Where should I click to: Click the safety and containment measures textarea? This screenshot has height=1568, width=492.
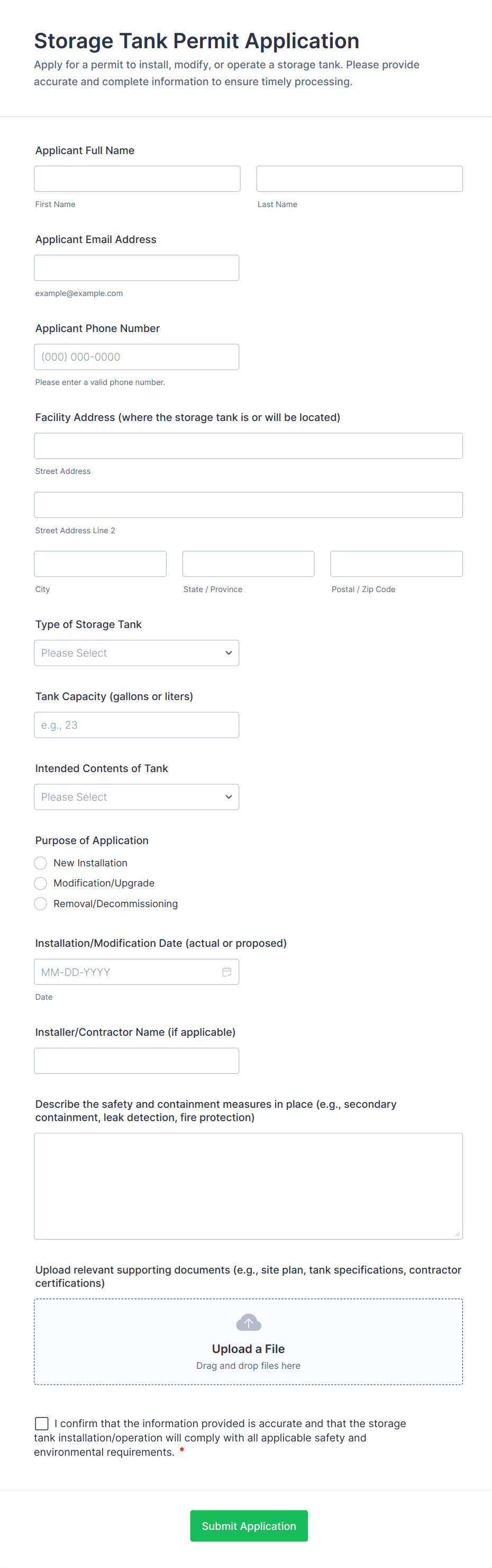tap(248, 1186)
